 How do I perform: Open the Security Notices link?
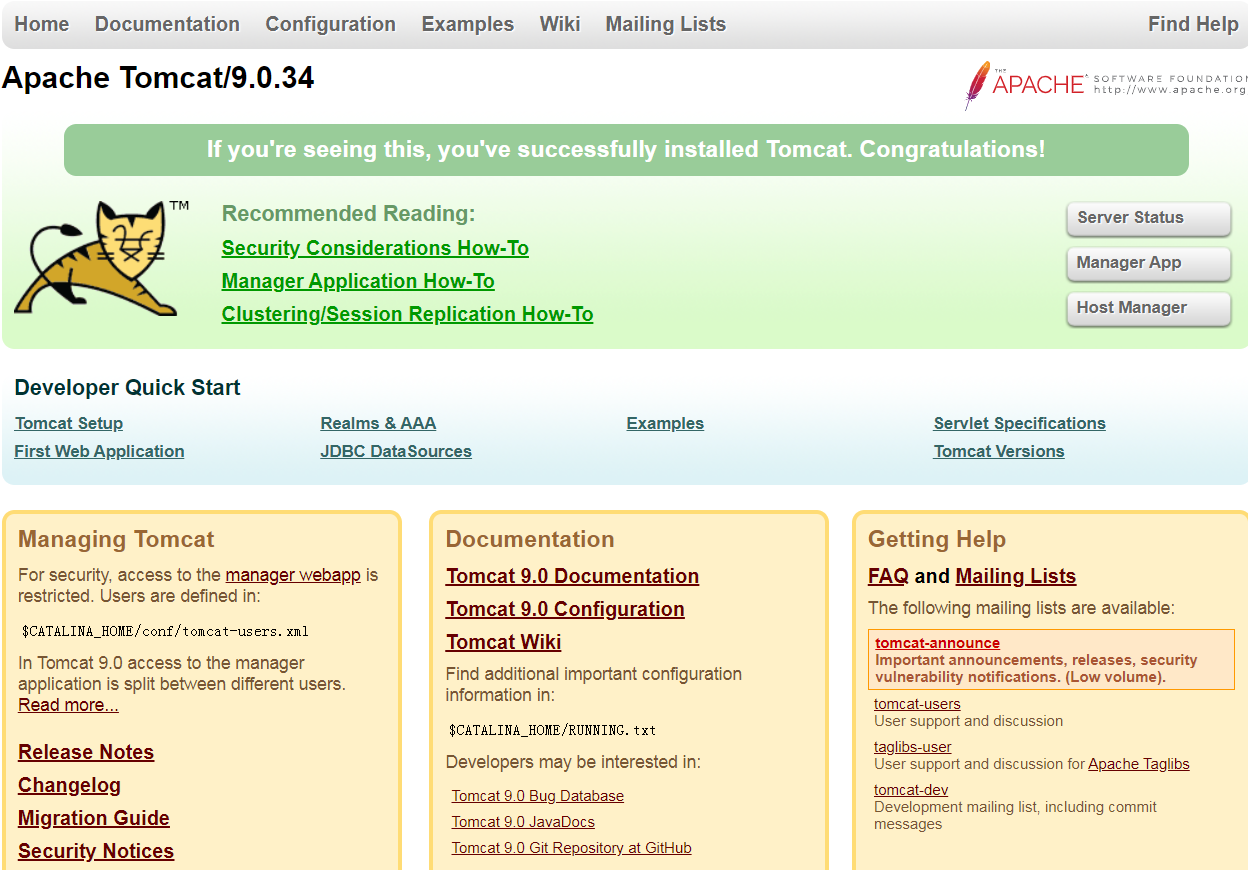click(96, 851)
